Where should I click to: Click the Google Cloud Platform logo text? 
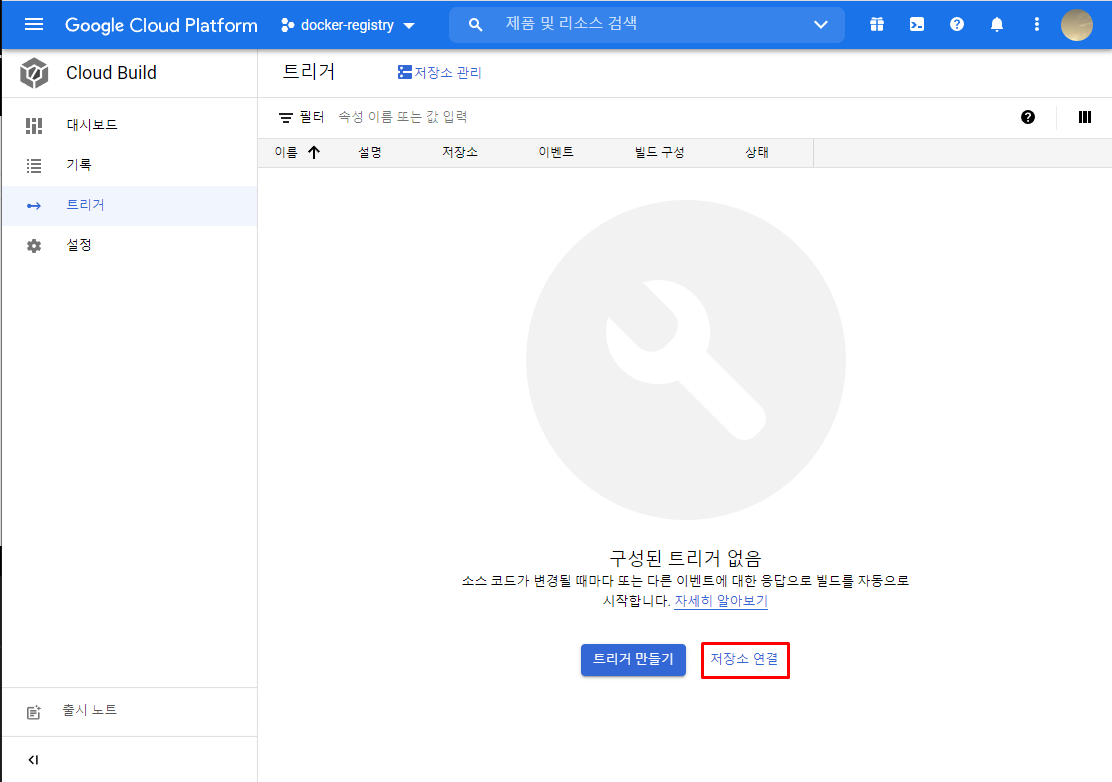coord(161,26)
